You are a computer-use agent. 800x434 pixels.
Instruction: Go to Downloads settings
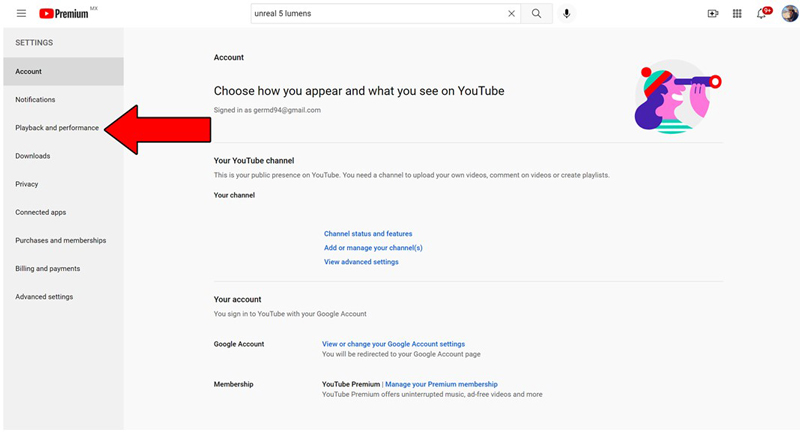[63, 156]
